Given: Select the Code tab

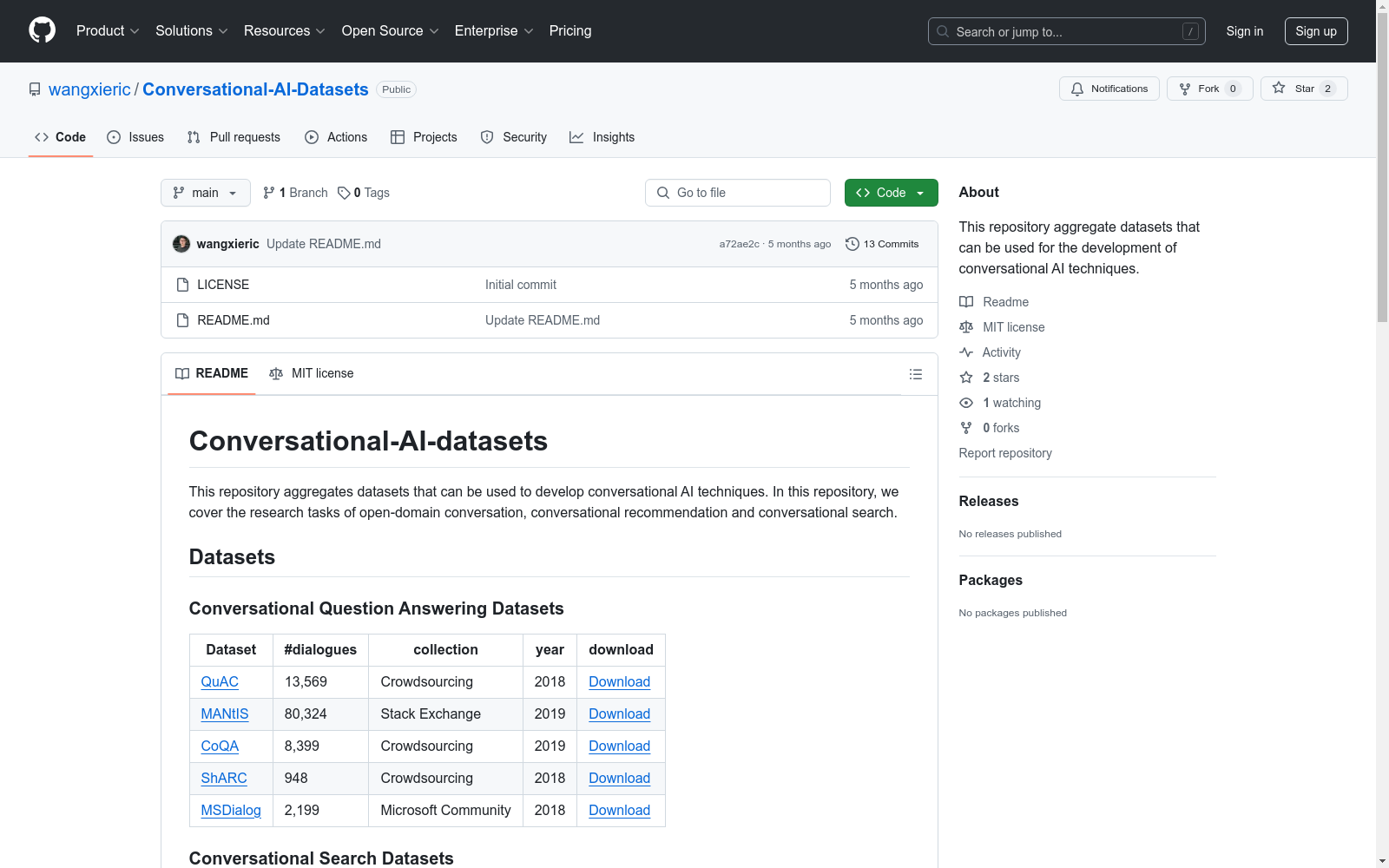Looking at the screenshot, I should point(61,137).
